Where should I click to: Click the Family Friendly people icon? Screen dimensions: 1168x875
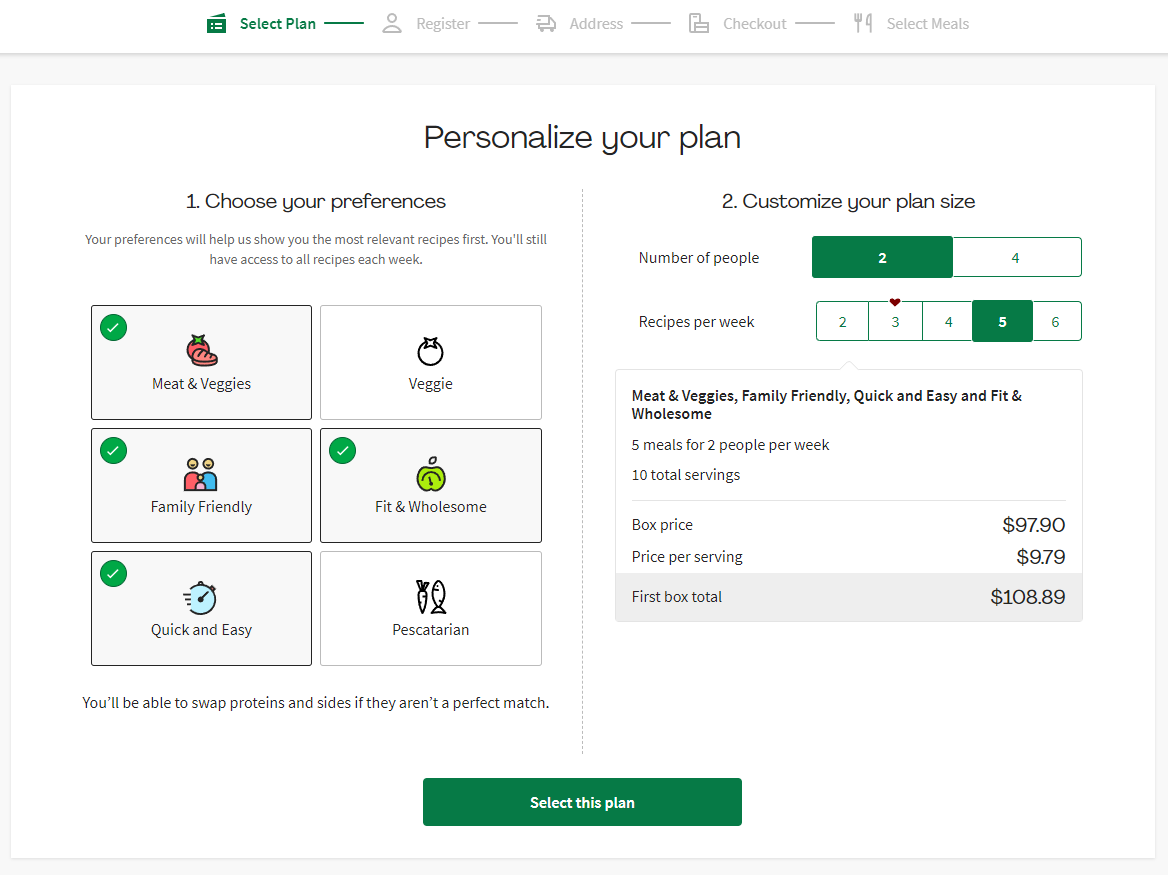(201, 474)
